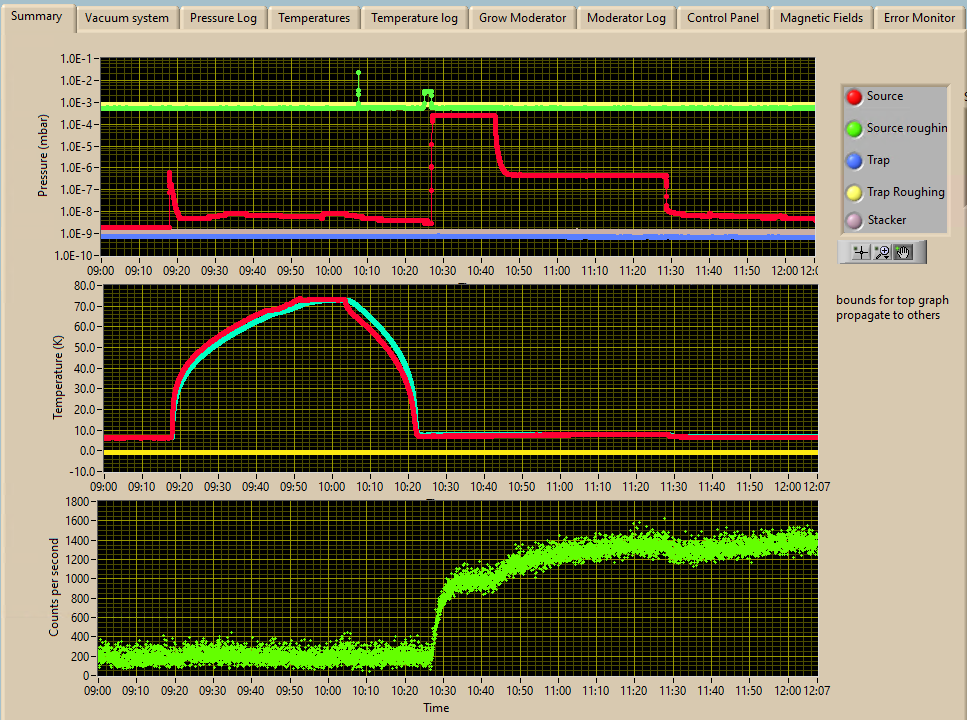Activate the hand panning tool

pyautogui.click(x=903, y=252)
